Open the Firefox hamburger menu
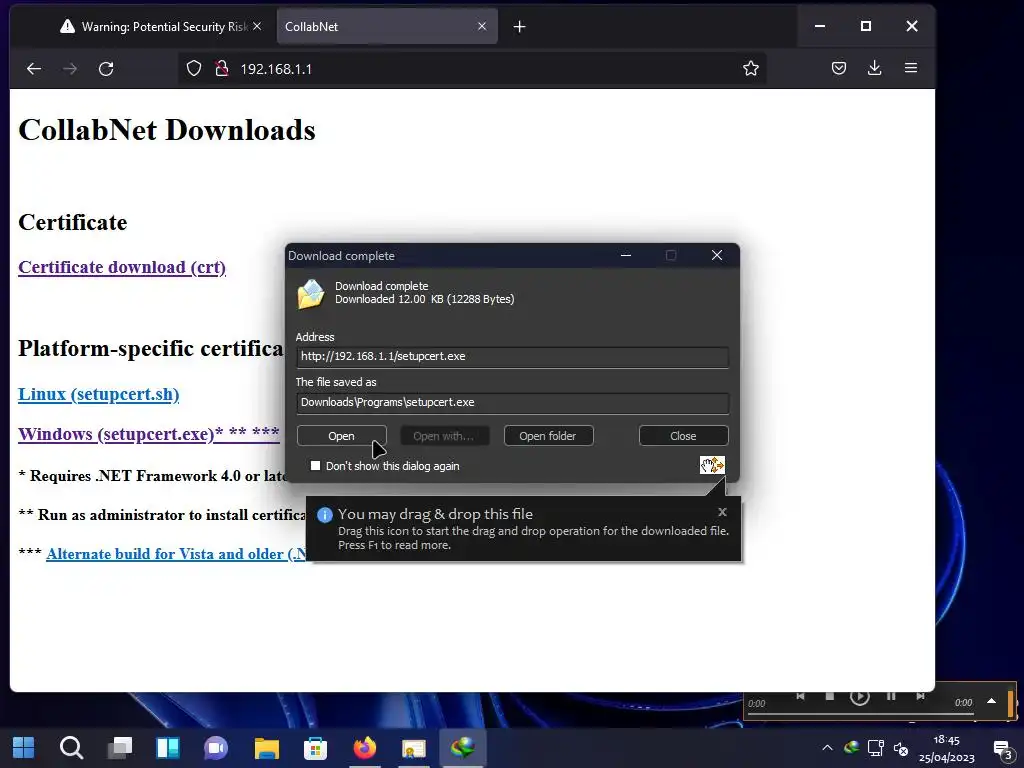1024x768 pixels. click(x=910, y=68)
